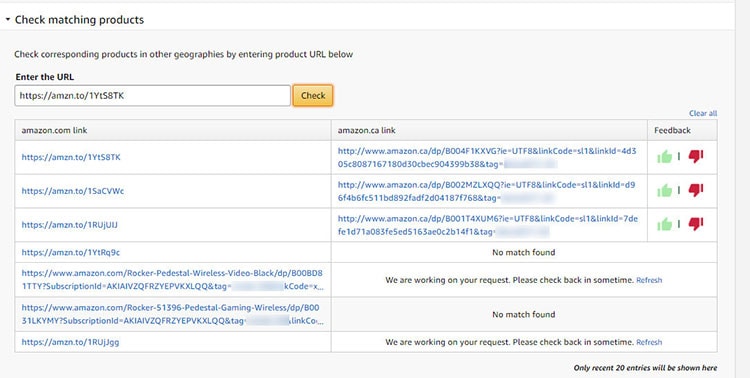Refresh the 1RUjJgg row request

(649, 342)
